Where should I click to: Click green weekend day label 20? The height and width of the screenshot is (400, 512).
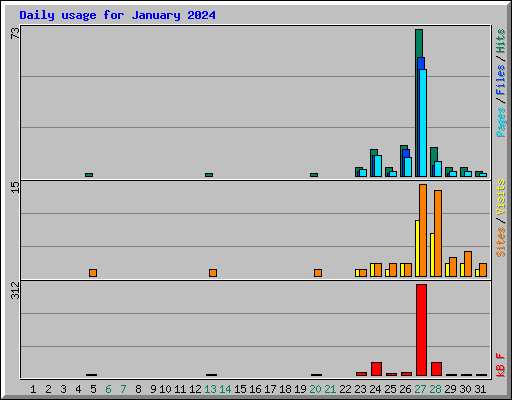tap(315, 389)
